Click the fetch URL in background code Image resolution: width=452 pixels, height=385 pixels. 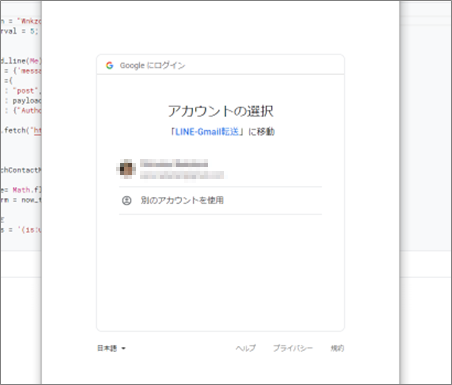tap(38, 130)
